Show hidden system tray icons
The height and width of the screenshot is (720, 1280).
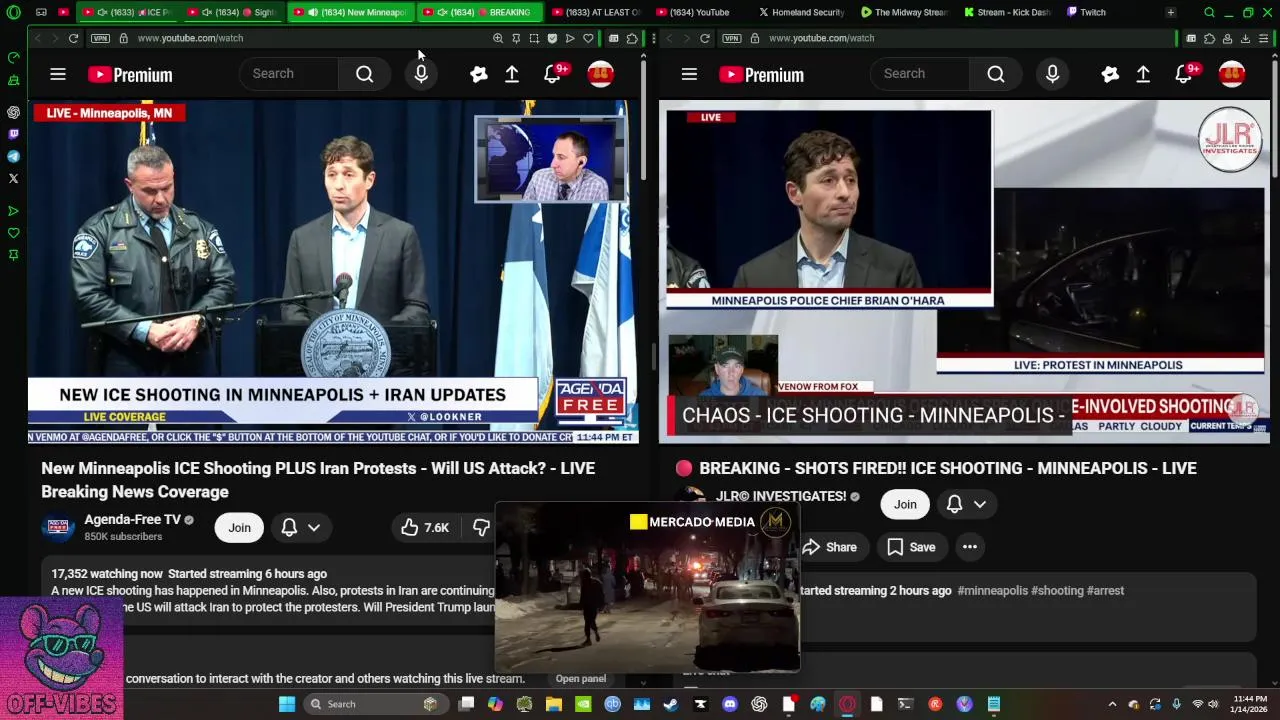[x=1112, y=704]
